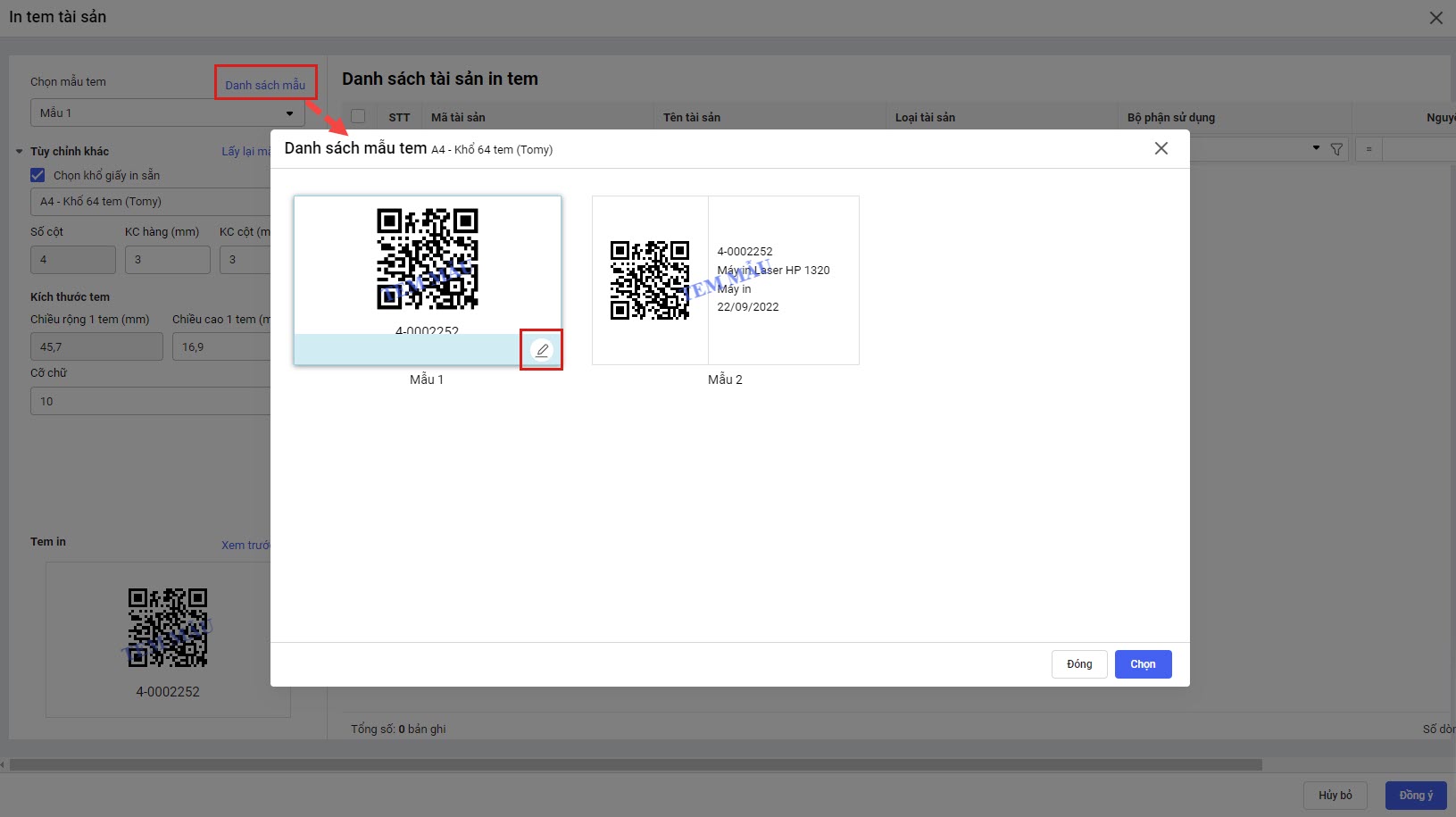Click the Lấy lại mặc định link
1456x817 pixels.
coord(246,152)
